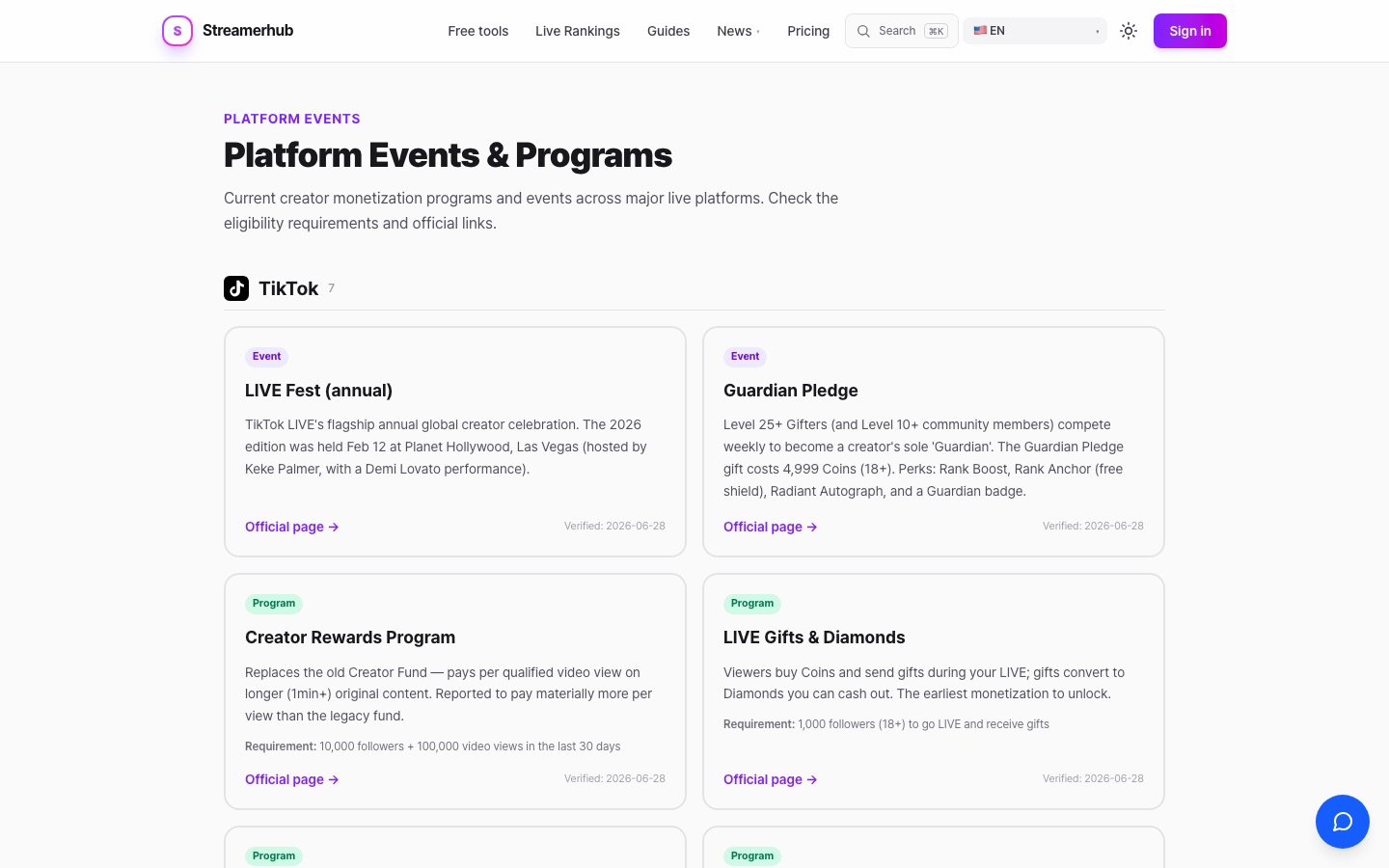Click Verified date on Guardian Pledge card
Image resolution: width=1389 pixels, height=868 pixels.
coord(1093,526)
